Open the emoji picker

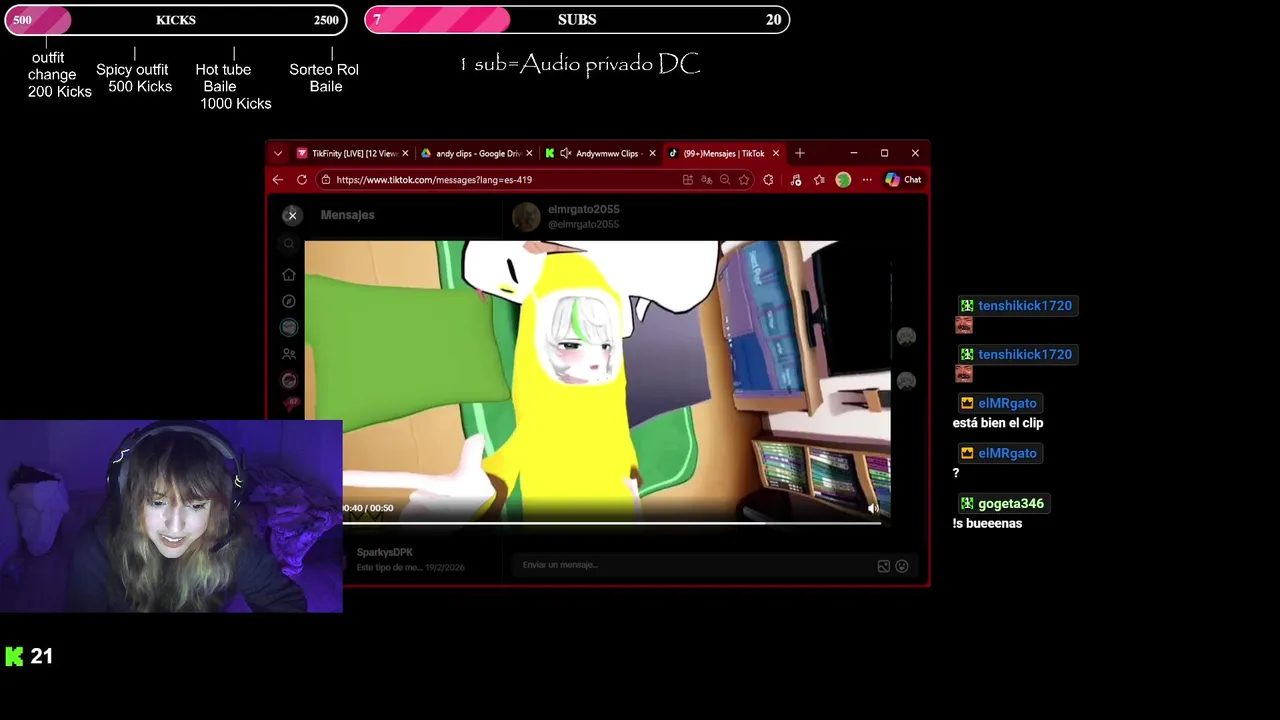point(902,566)
